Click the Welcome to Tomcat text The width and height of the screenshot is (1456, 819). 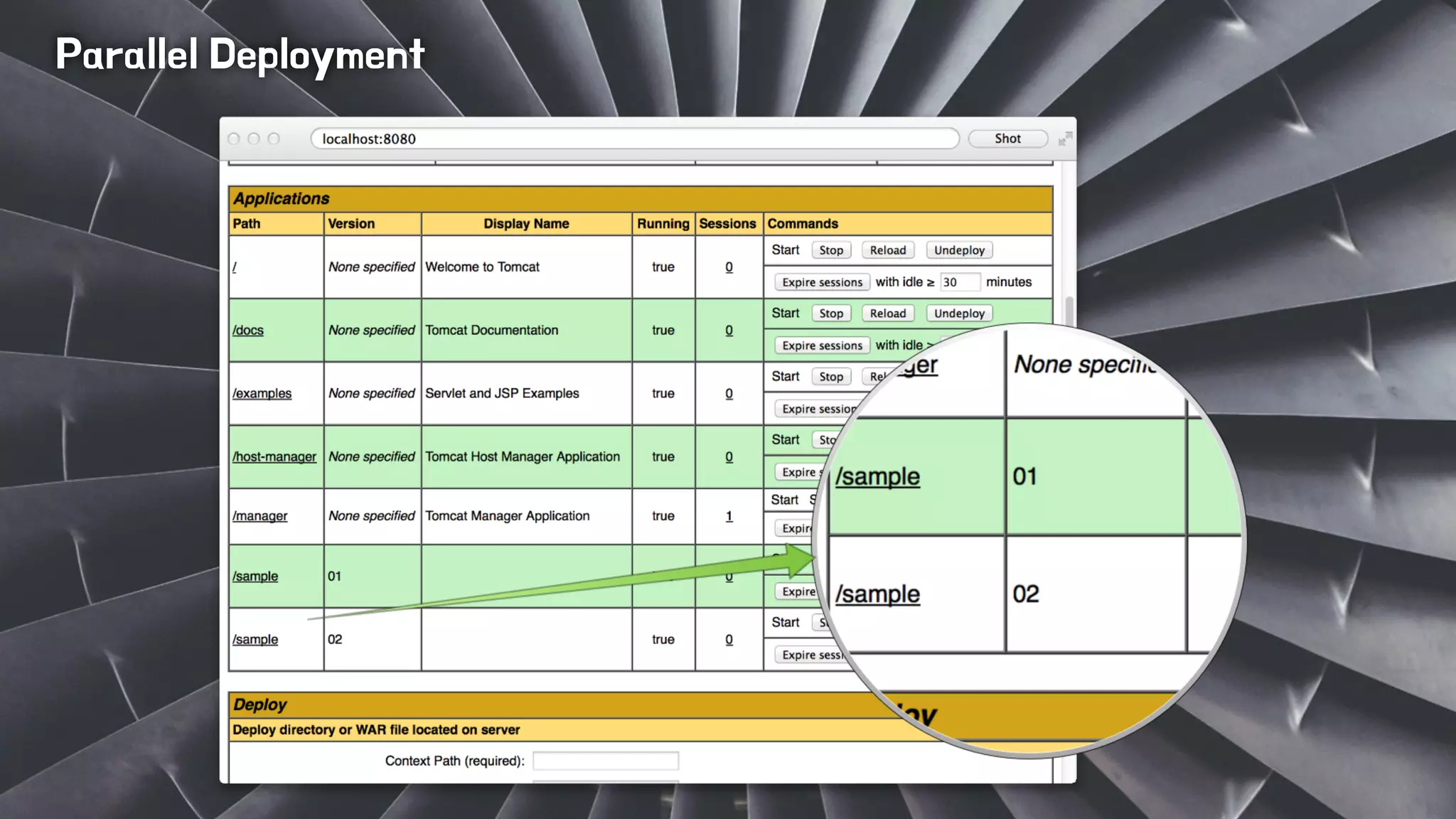482,267
